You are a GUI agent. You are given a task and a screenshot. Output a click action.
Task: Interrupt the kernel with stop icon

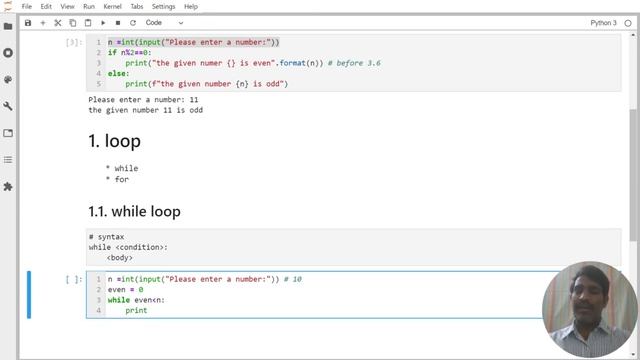(x=118, y=23)
